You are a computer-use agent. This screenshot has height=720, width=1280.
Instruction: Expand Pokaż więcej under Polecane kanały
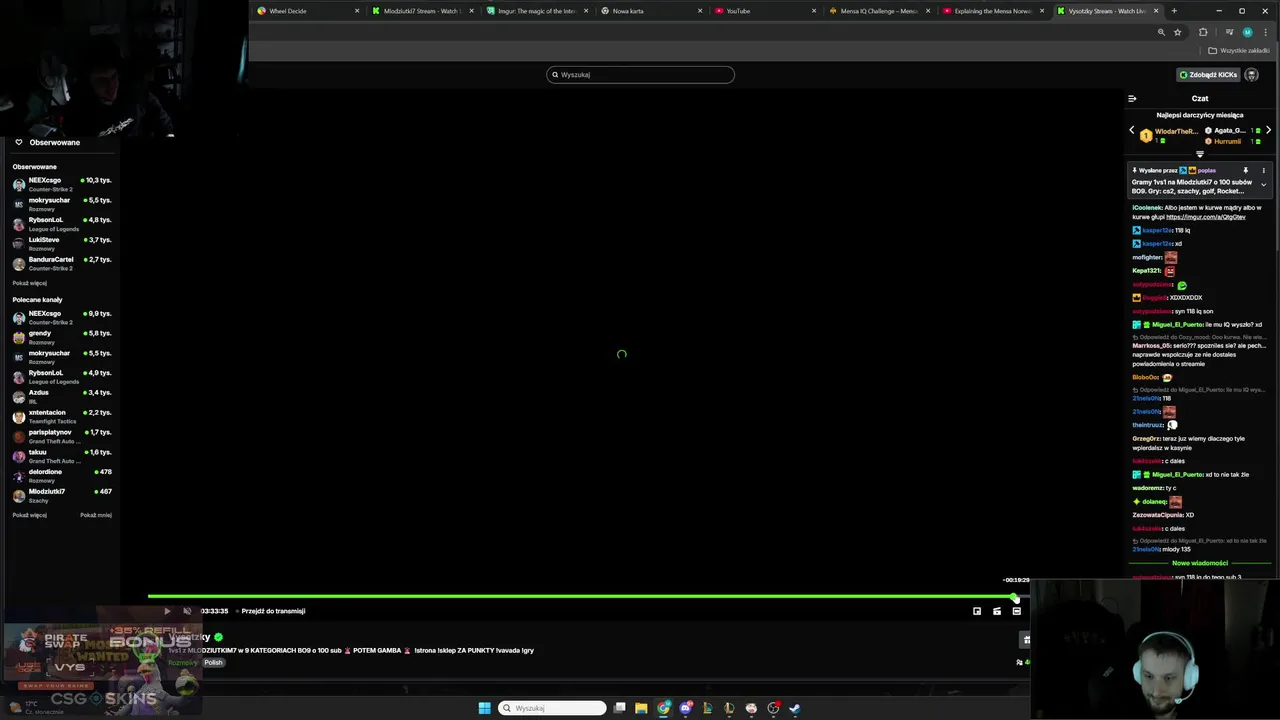(30, 515)
